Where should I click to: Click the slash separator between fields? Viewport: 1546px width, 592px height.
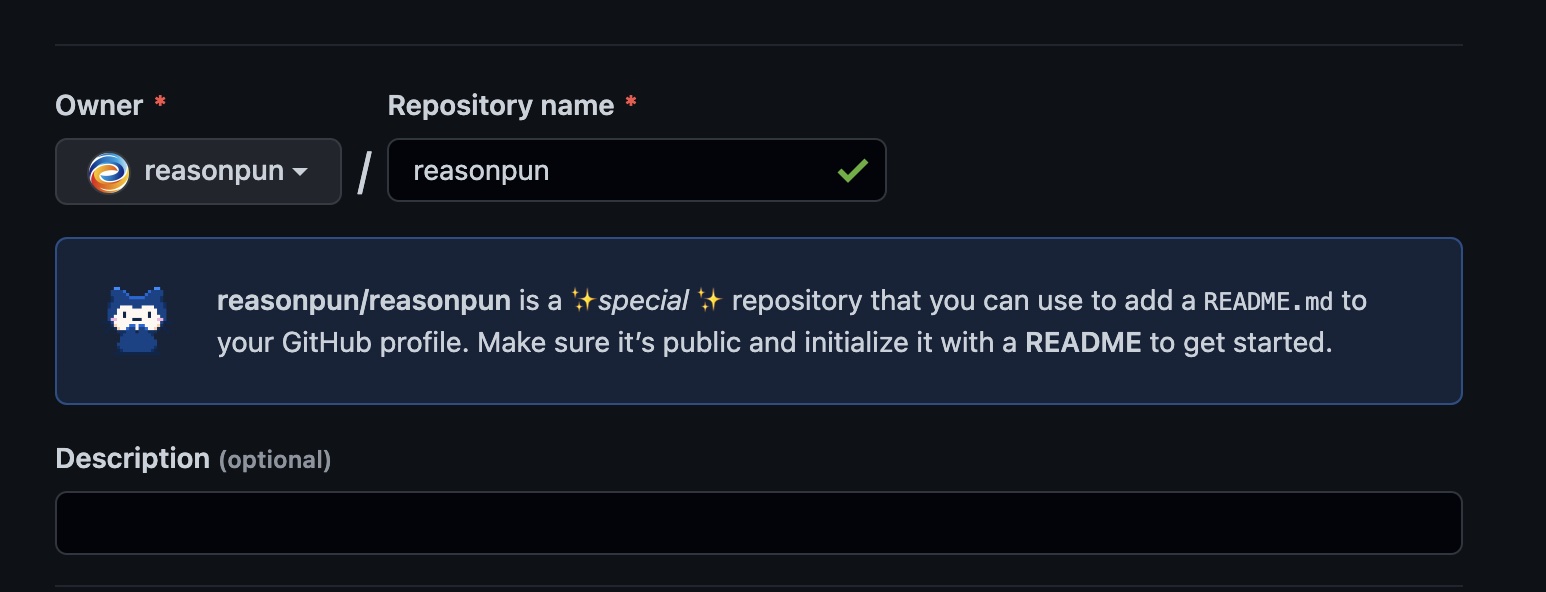364,172
